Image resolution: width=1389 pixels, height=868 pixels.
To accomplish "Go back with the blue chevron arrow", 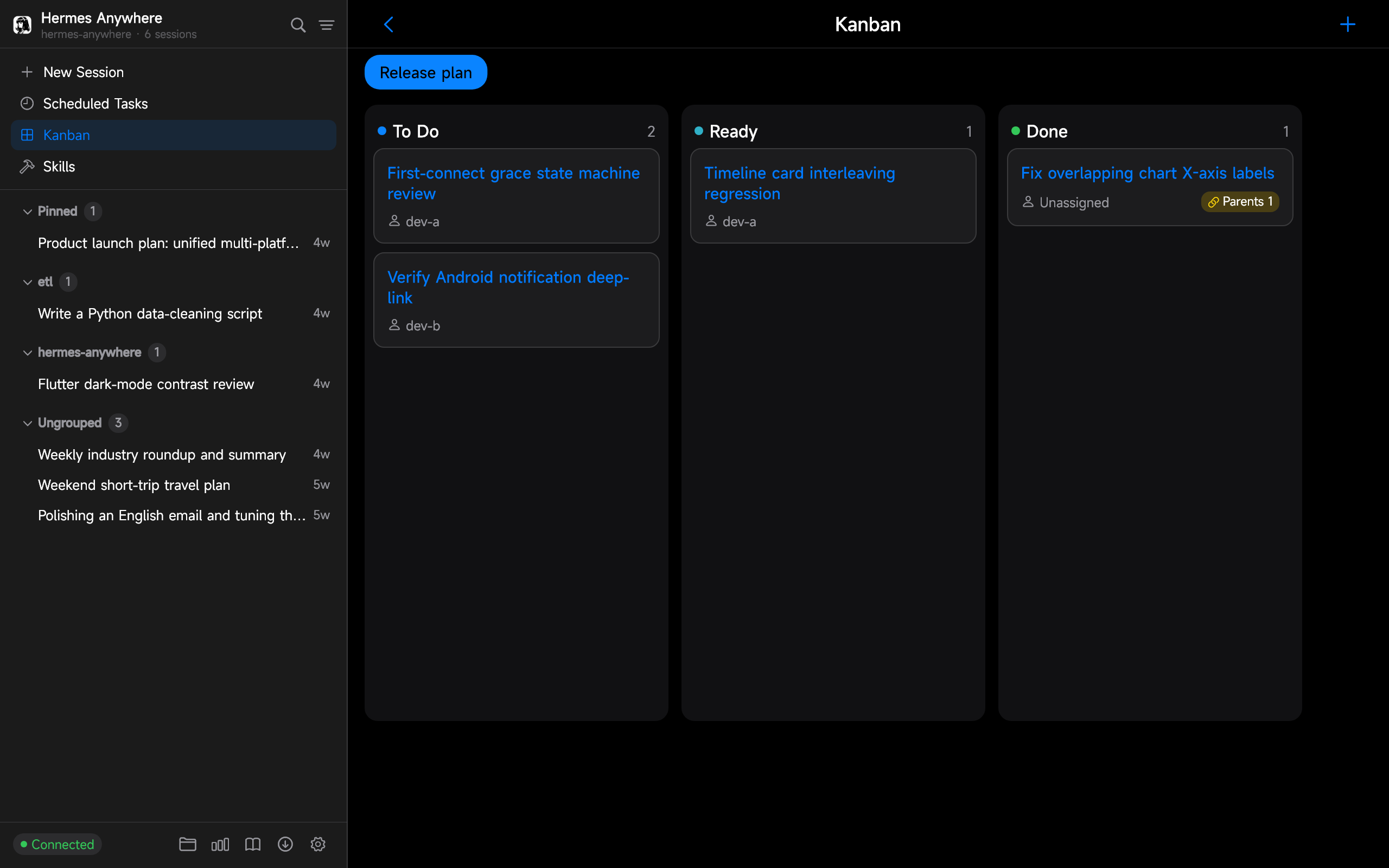I will (388, 24).
